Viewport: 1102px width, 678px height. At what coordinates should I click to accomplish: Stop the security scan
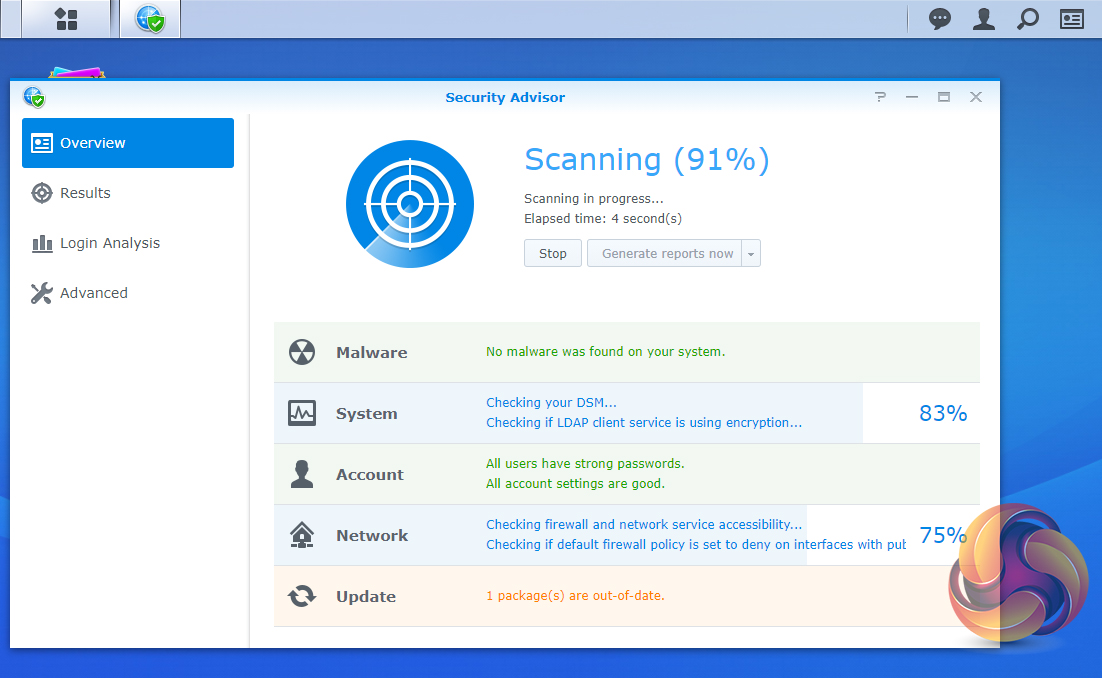552,254
